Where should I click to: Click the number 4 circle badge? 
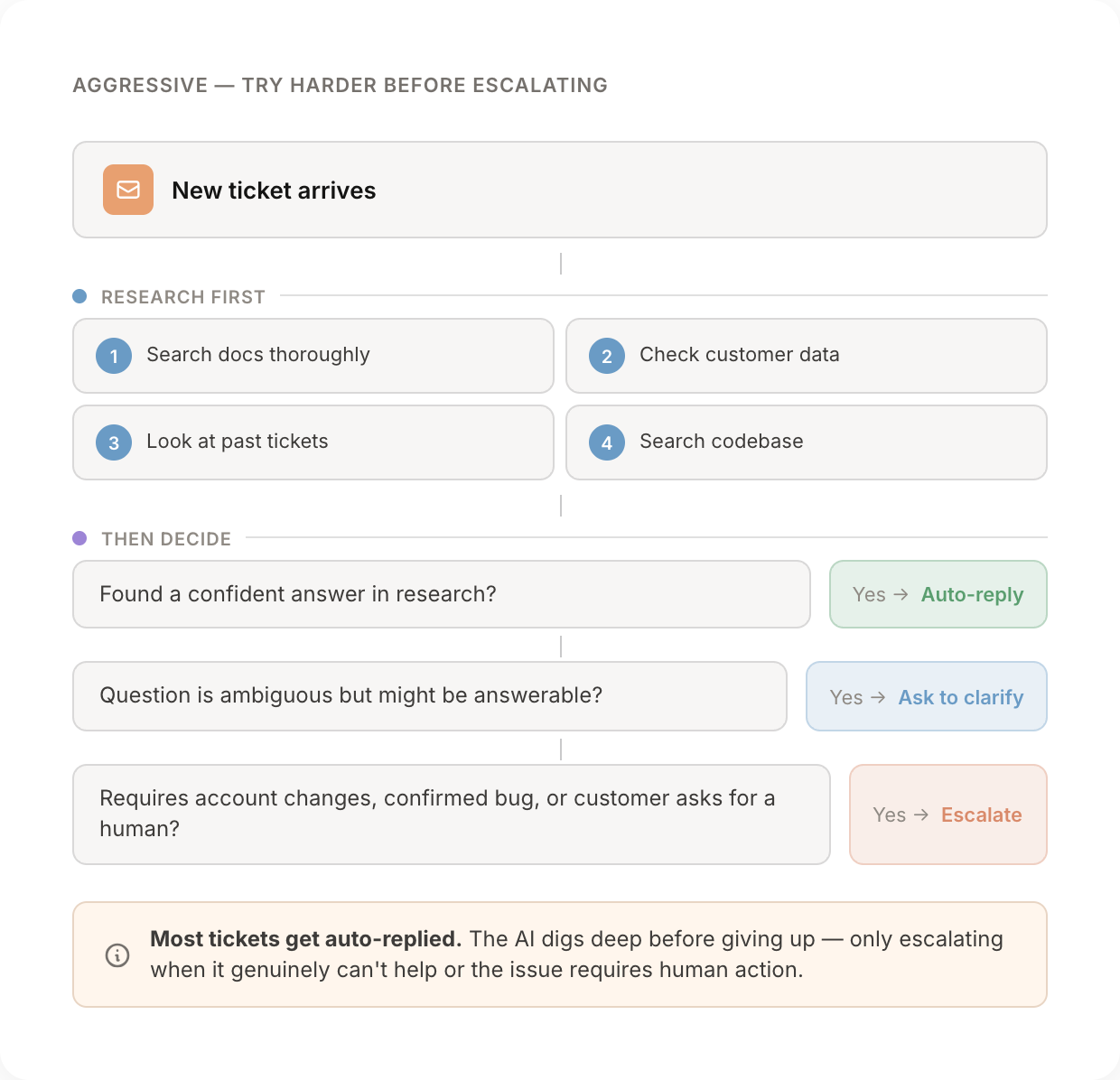point(607,442)
